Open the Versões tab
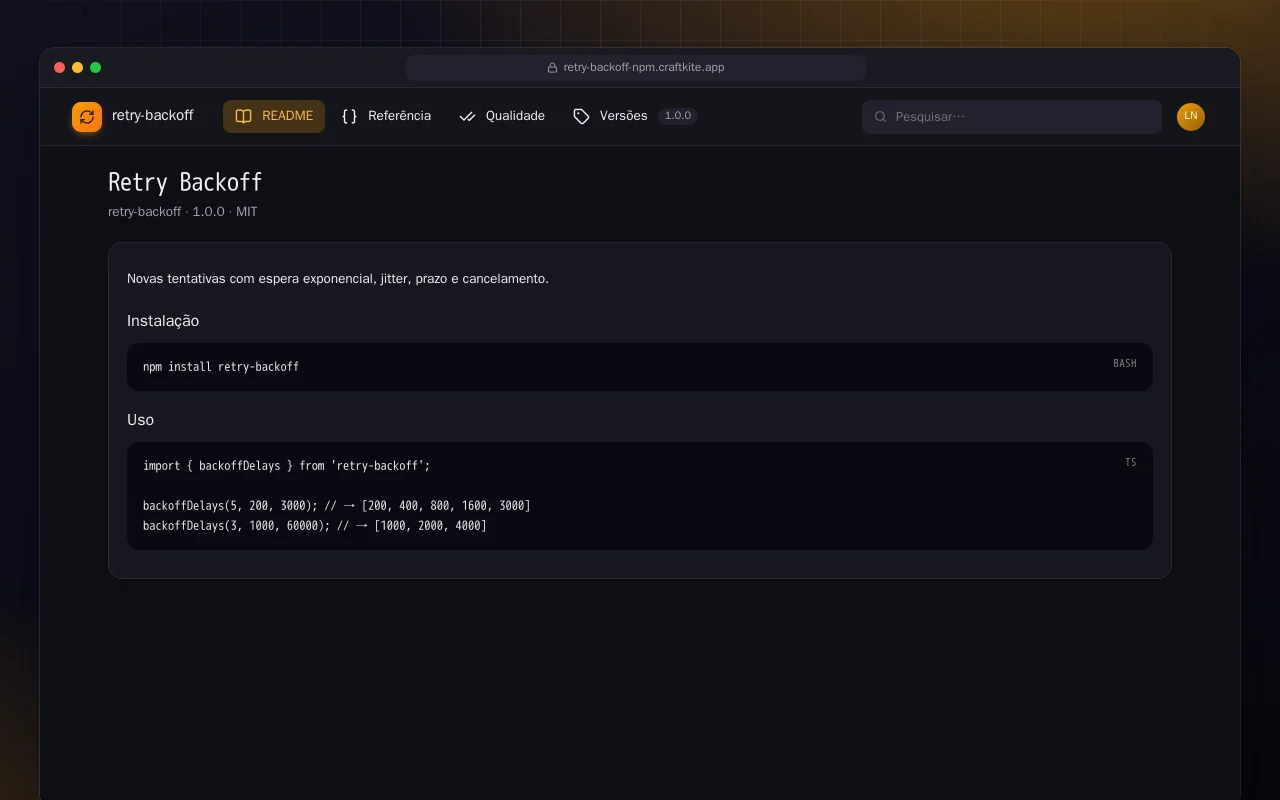1280x800 pixels. point(635,116)
